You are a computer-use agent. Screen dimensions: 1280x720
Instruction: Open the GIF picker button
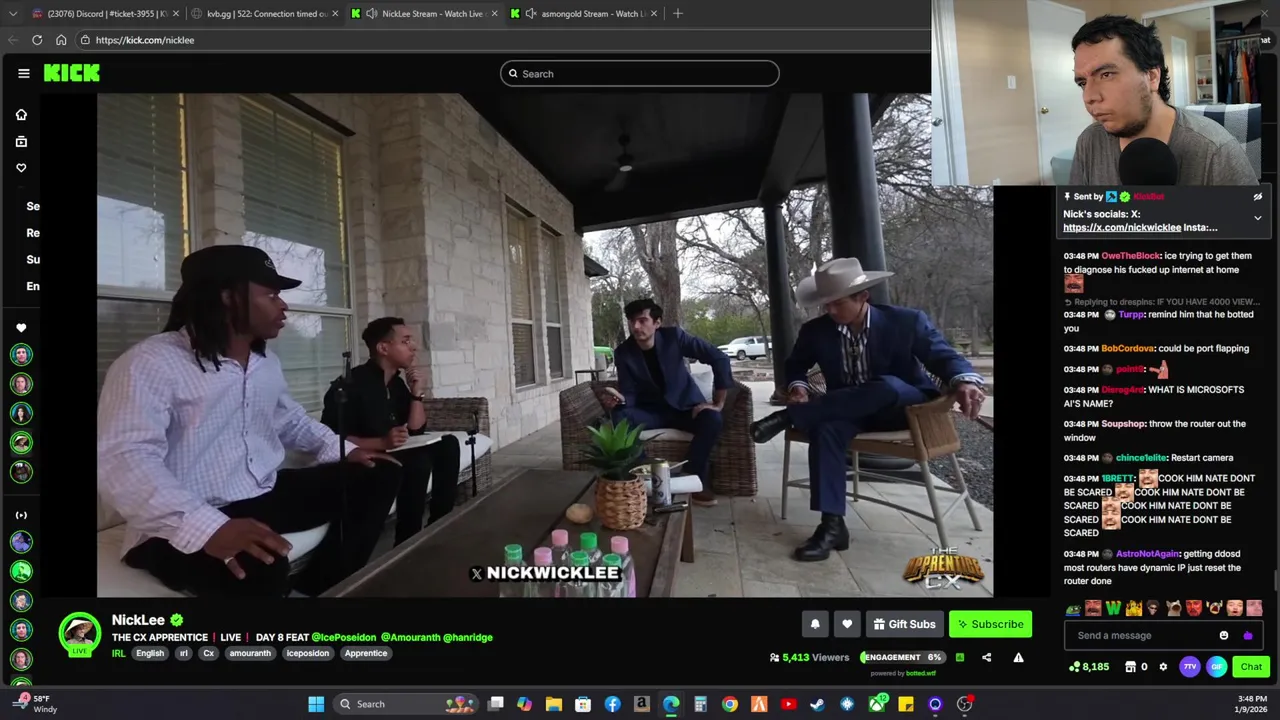pos(1216,667)
